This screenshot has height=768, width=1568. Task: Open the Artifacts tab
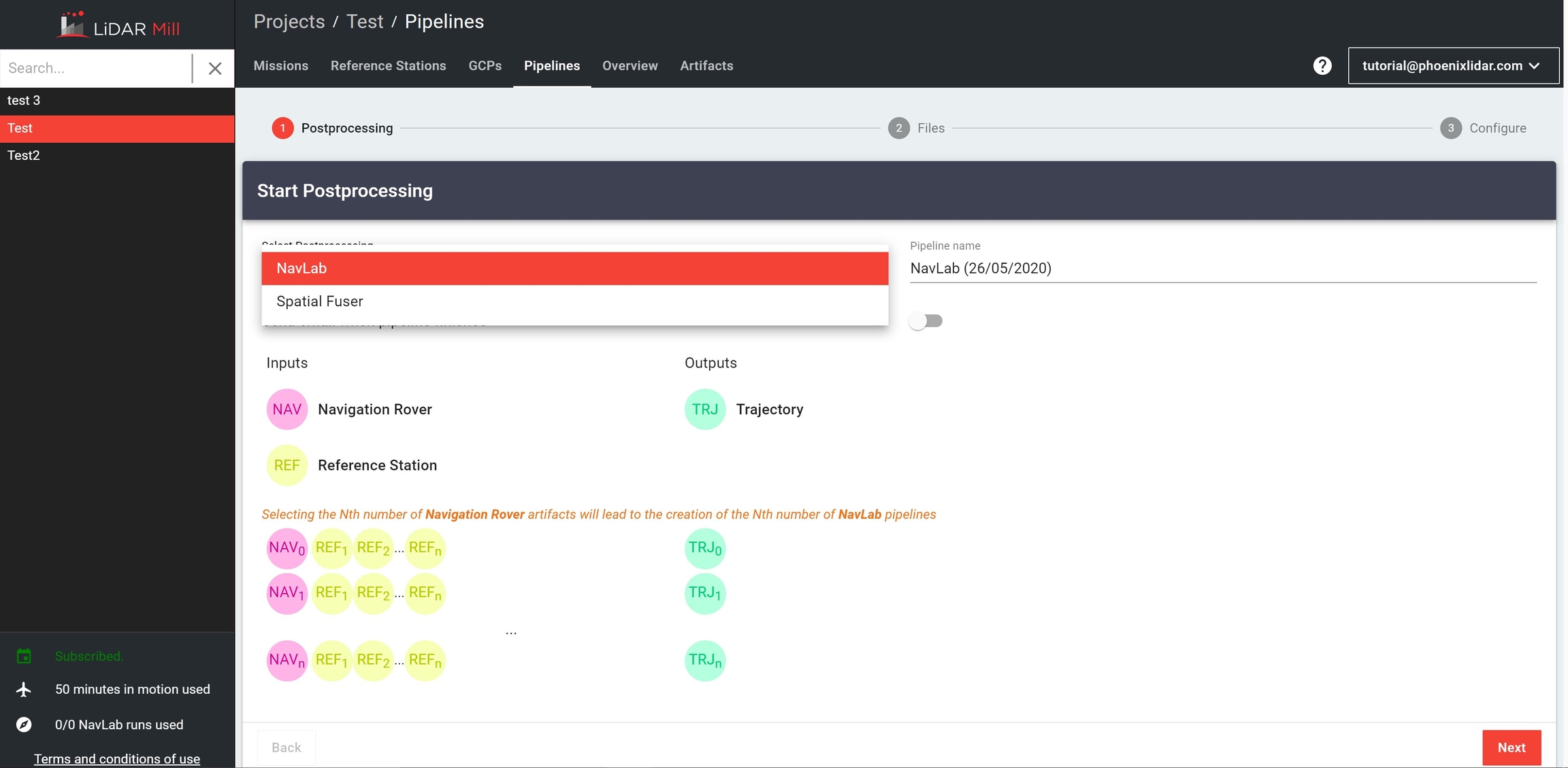pos(706,66)
